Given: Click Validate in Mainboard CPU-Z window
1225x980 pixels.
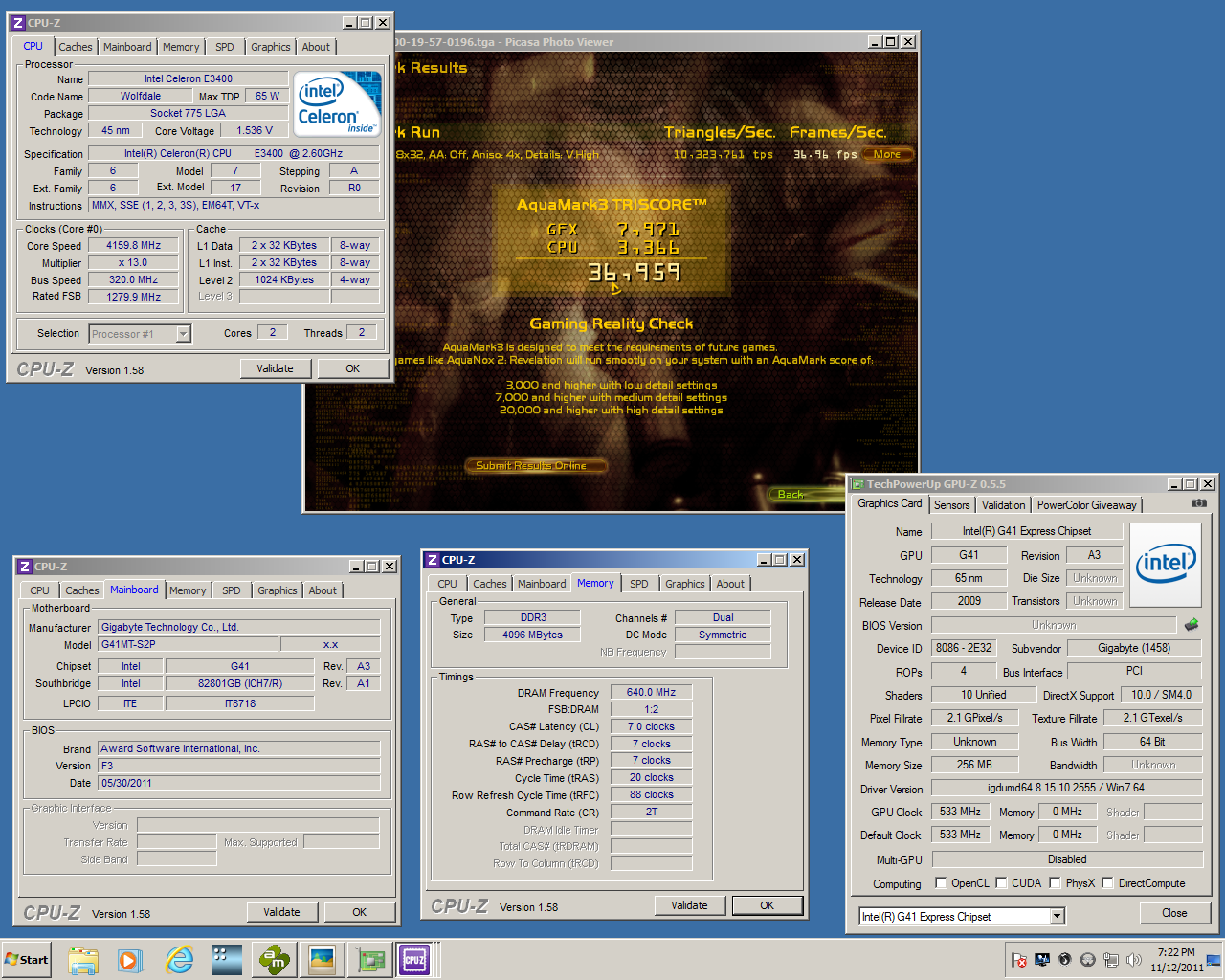Looking at the screenshot, I should (x=282, y=912).
